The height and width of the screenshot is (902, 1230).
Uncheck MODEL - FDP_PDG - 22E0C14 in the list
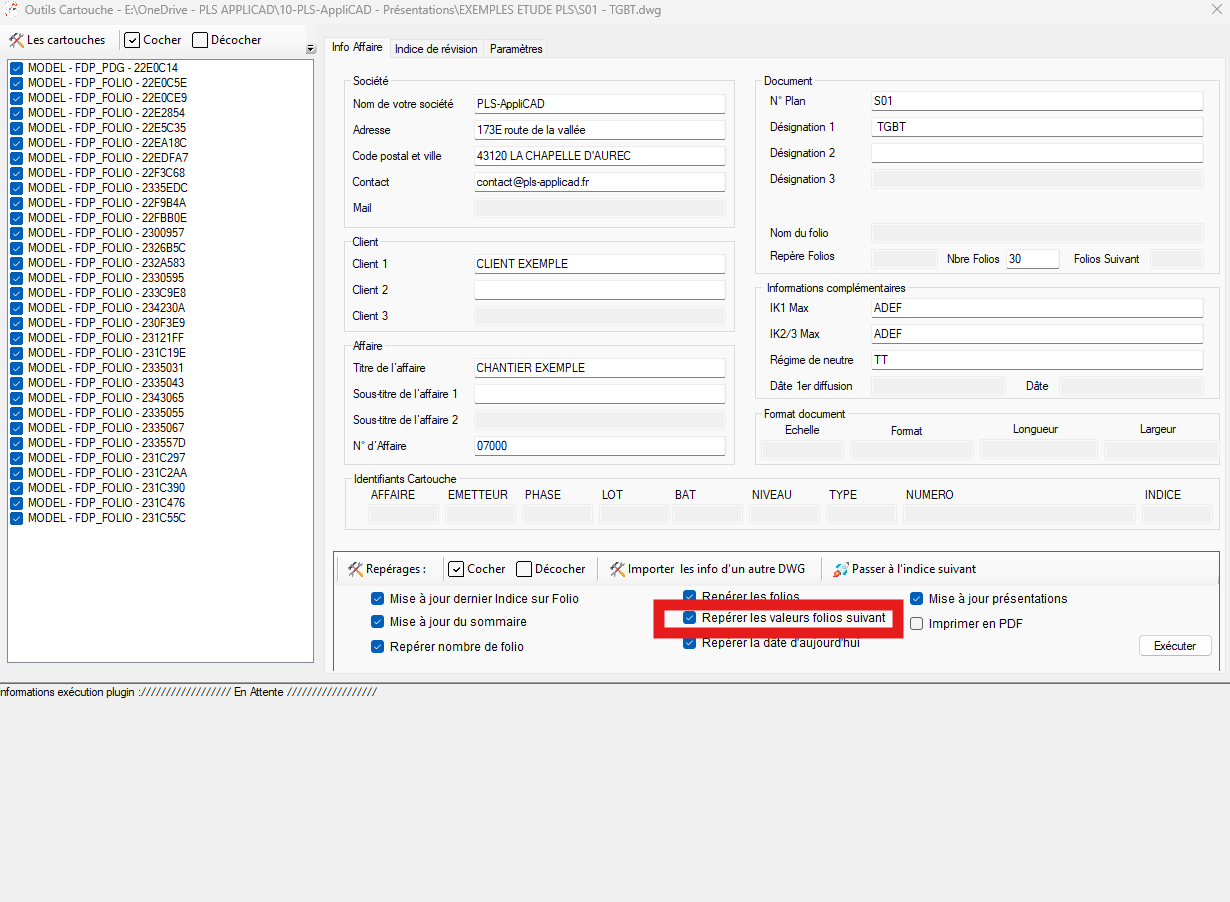17,68
